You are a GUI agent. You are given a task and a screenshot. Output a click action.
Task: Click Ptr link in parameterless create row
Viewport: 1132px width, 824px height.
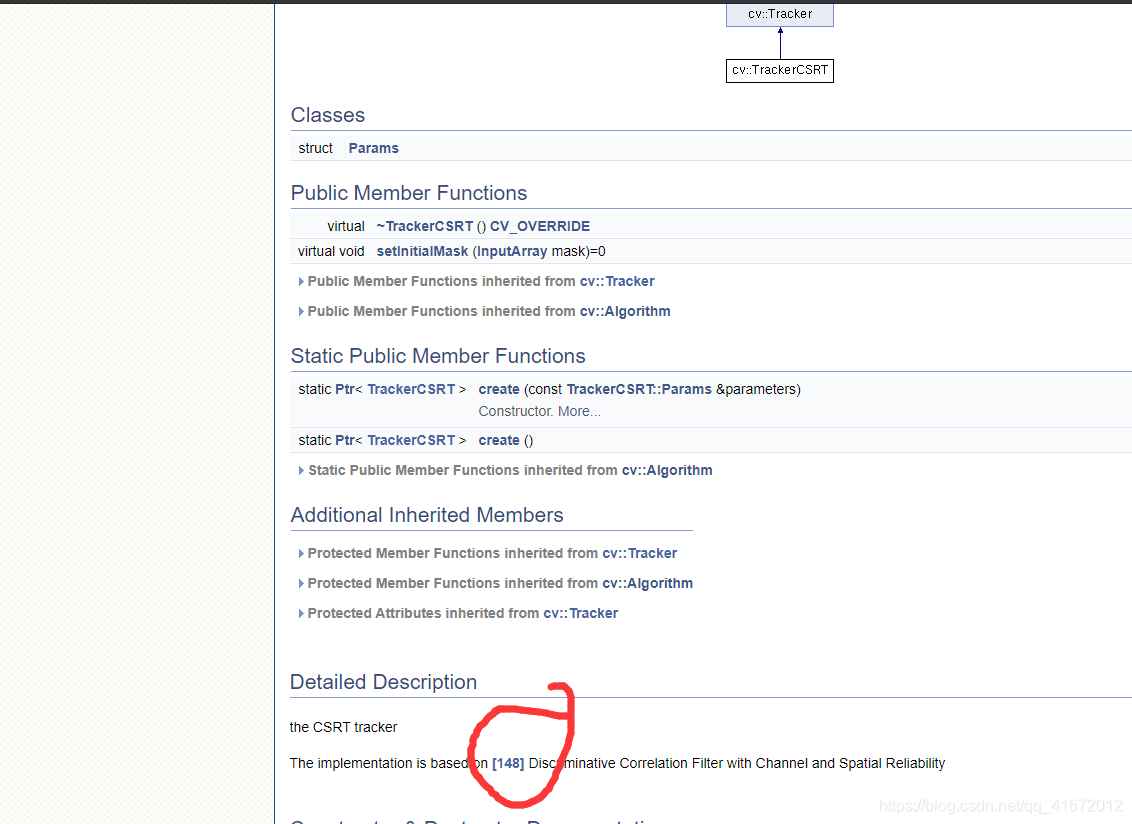(x=345, y=441)
